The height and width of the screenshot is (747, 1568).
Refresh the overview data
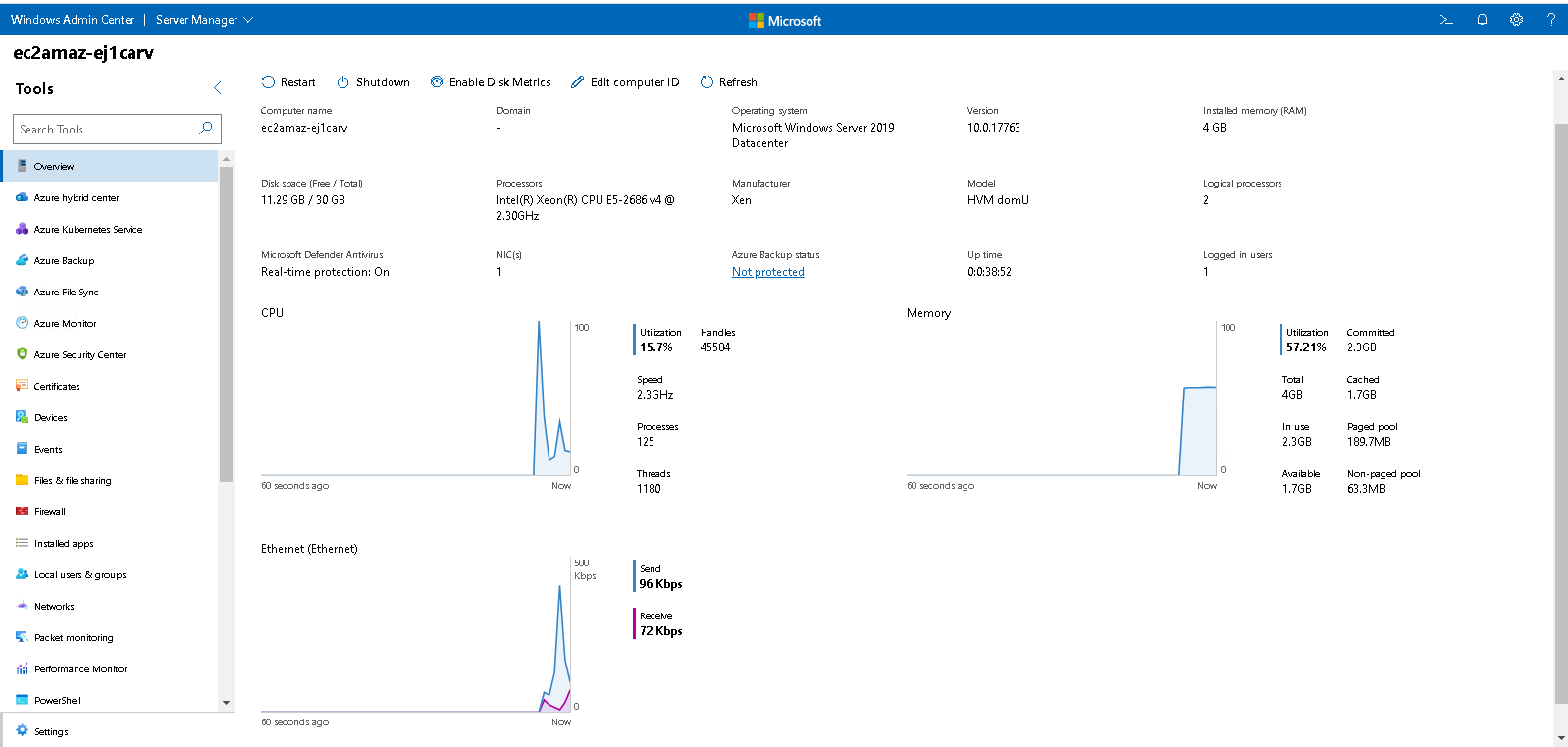728,82
